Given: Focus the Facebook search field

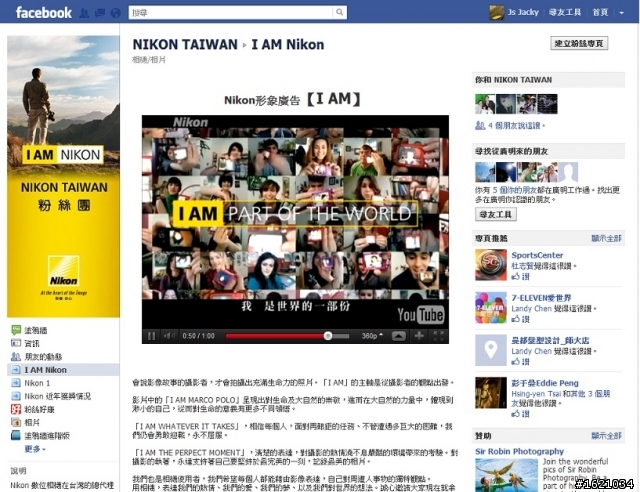Looking at the screenshot, I should click(x=231, y=12).
